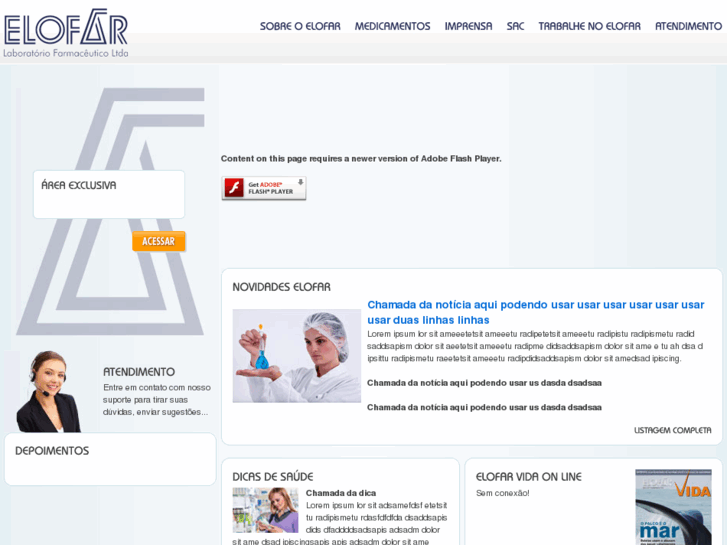The width and height of the screenshot is (727, 545).
Task: Focus the Área Exclusiva login box
Action: click(x=109, y=194)
